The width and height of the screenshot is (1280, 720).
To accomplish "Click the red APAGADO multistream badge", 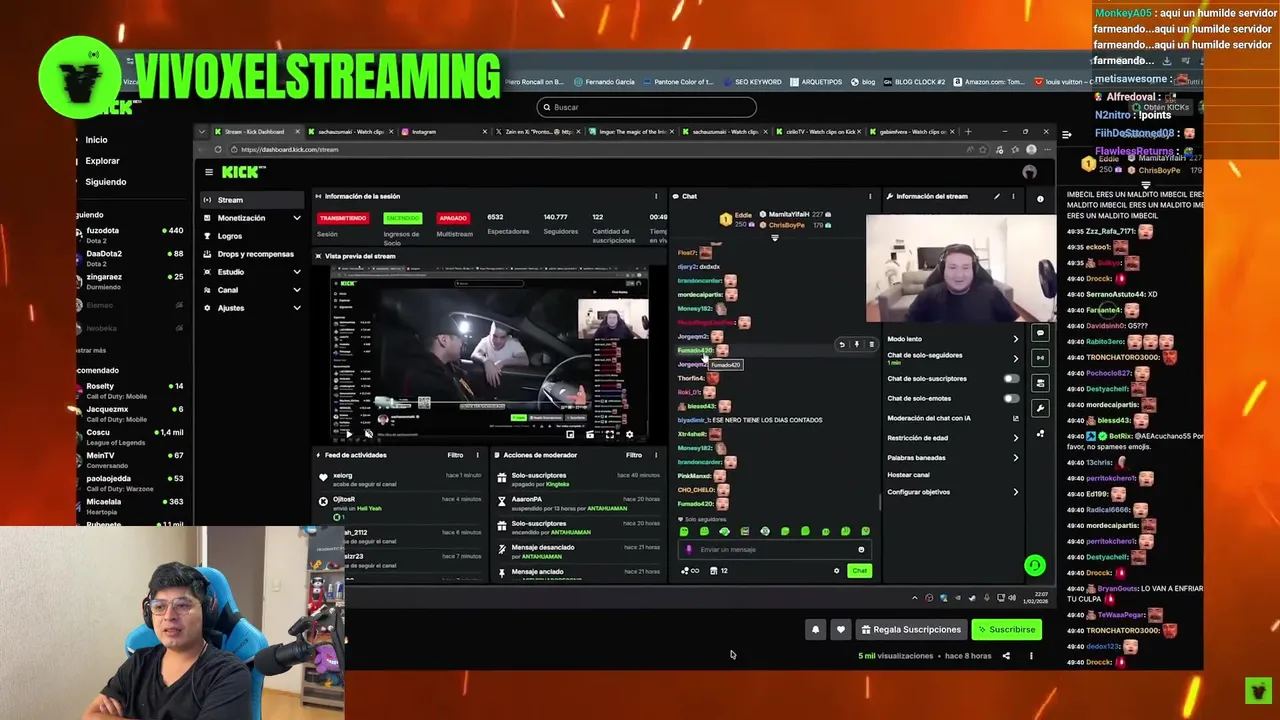I will 453,218.
